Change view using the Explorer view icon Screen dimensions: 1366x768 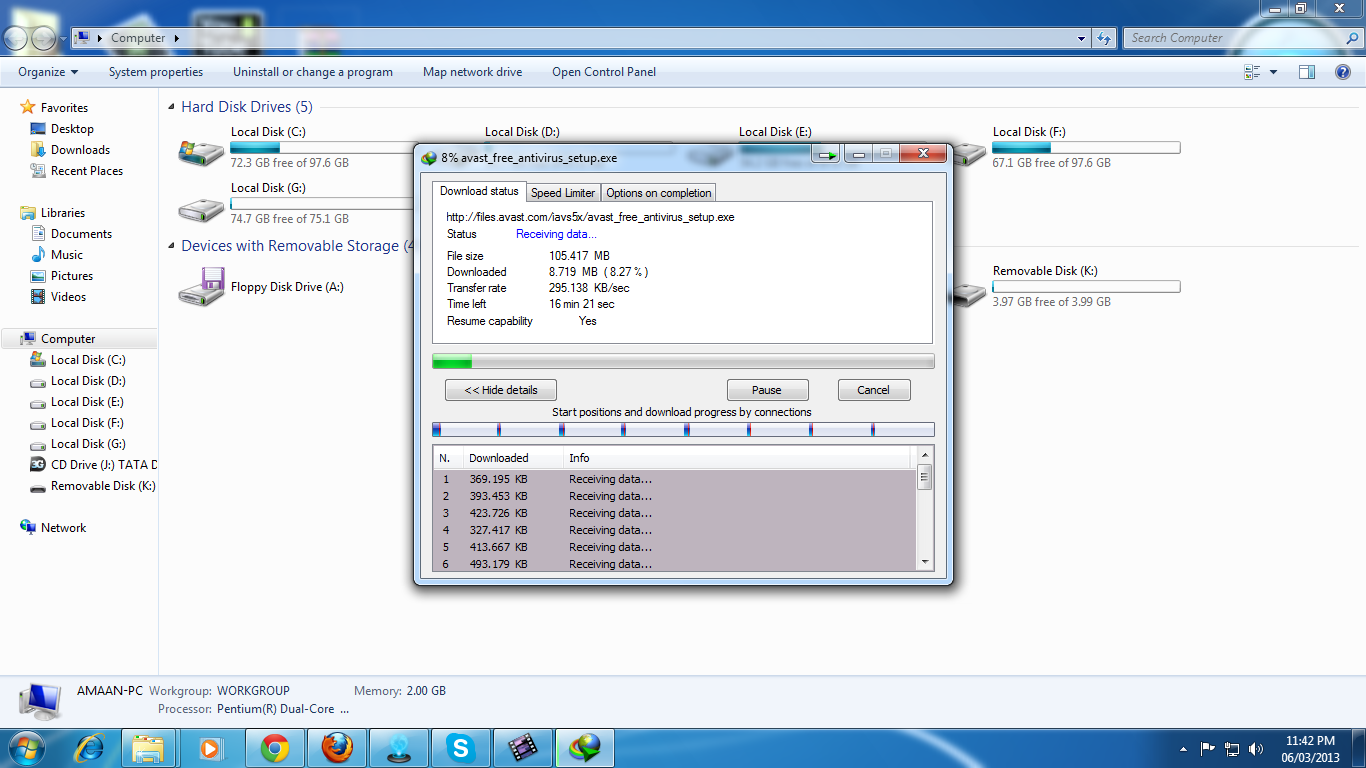[x=1252, y=72]
